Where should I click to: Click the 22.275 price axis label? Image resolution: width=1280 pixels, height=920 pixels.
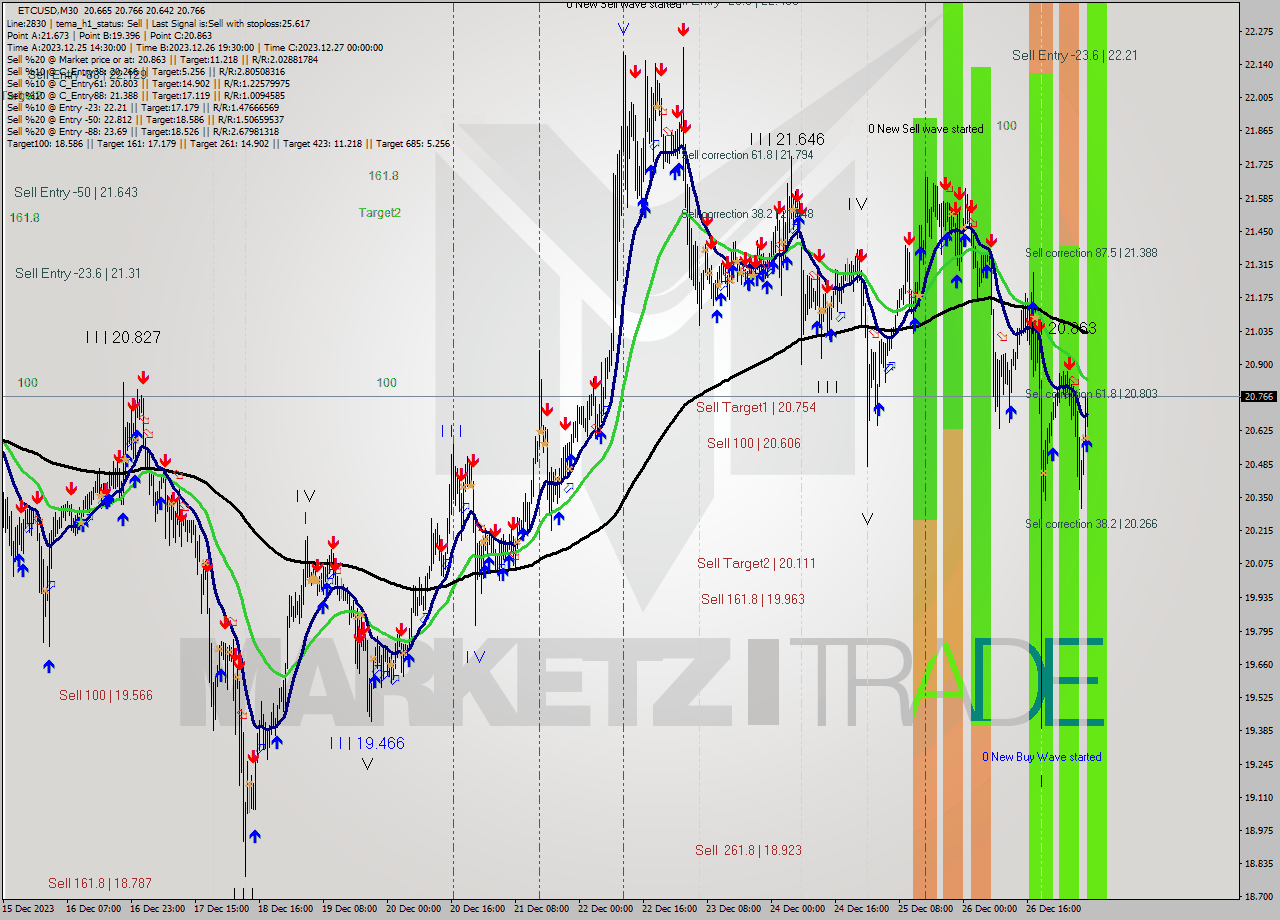[x=1259, y=31]
